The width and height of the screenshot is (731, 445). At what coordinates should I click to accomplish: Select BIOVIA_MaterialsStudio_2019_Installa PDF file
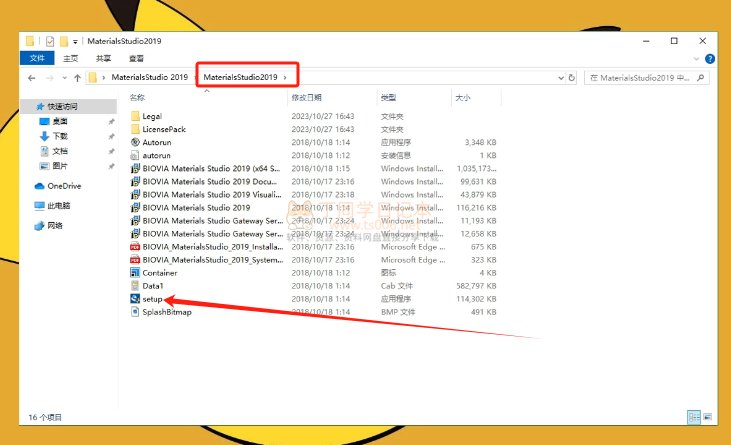point(208,246)
